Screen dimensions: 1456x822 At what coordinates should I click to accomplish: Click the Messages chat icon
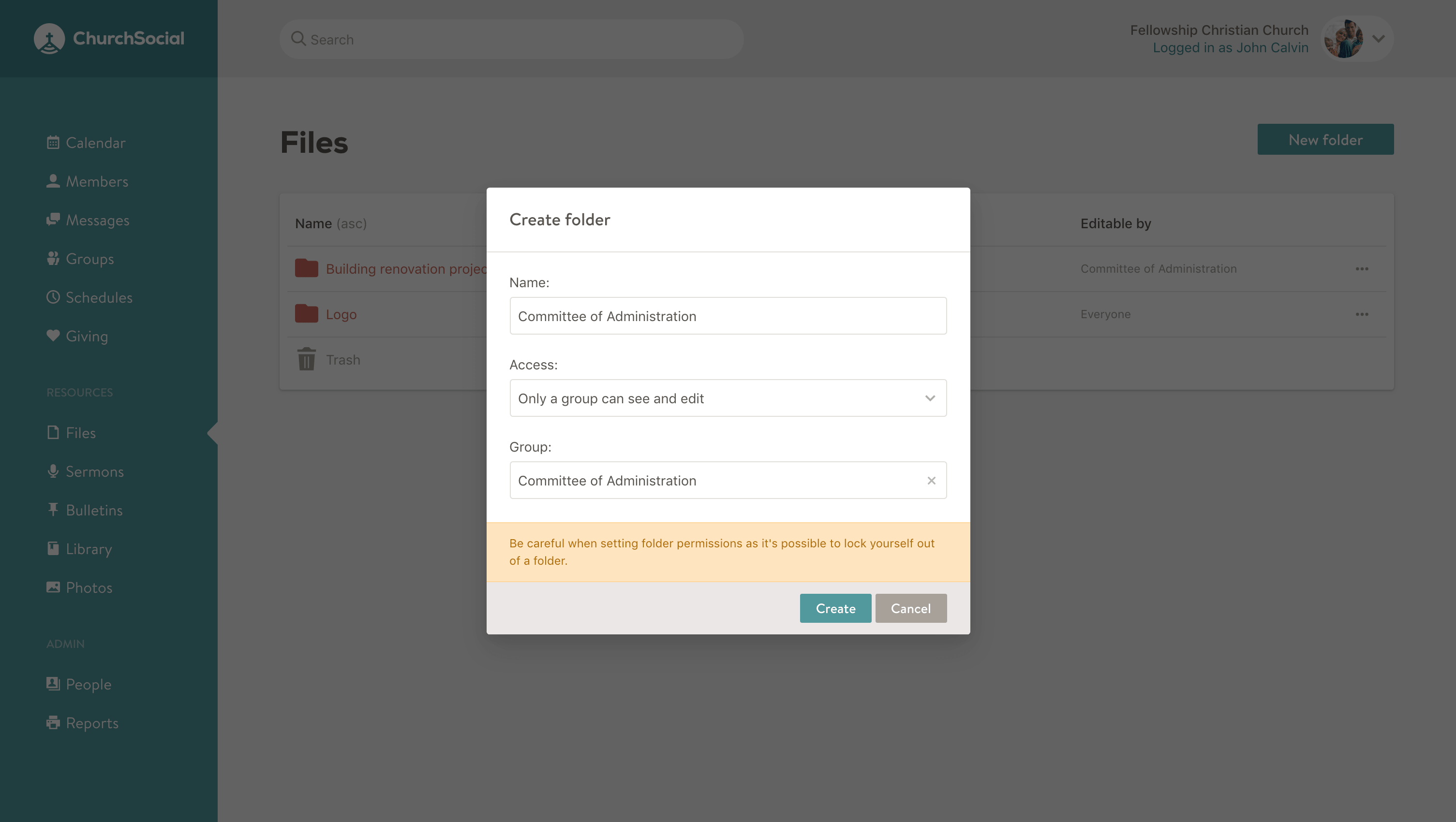(53, 220)
